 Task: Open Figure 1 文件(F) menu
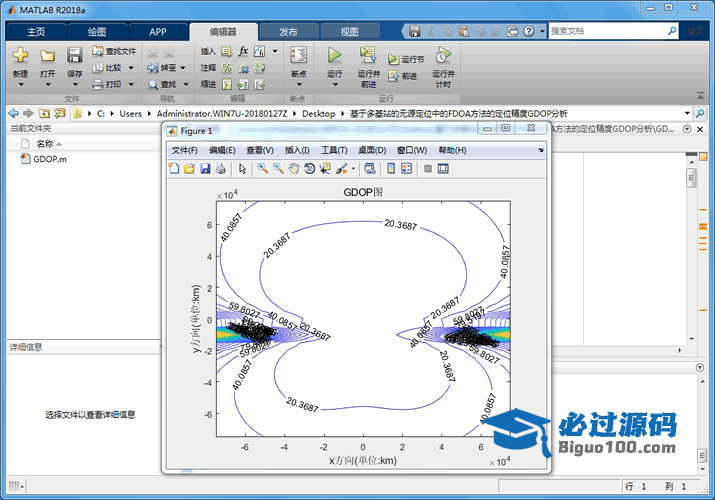coord(184,150)
